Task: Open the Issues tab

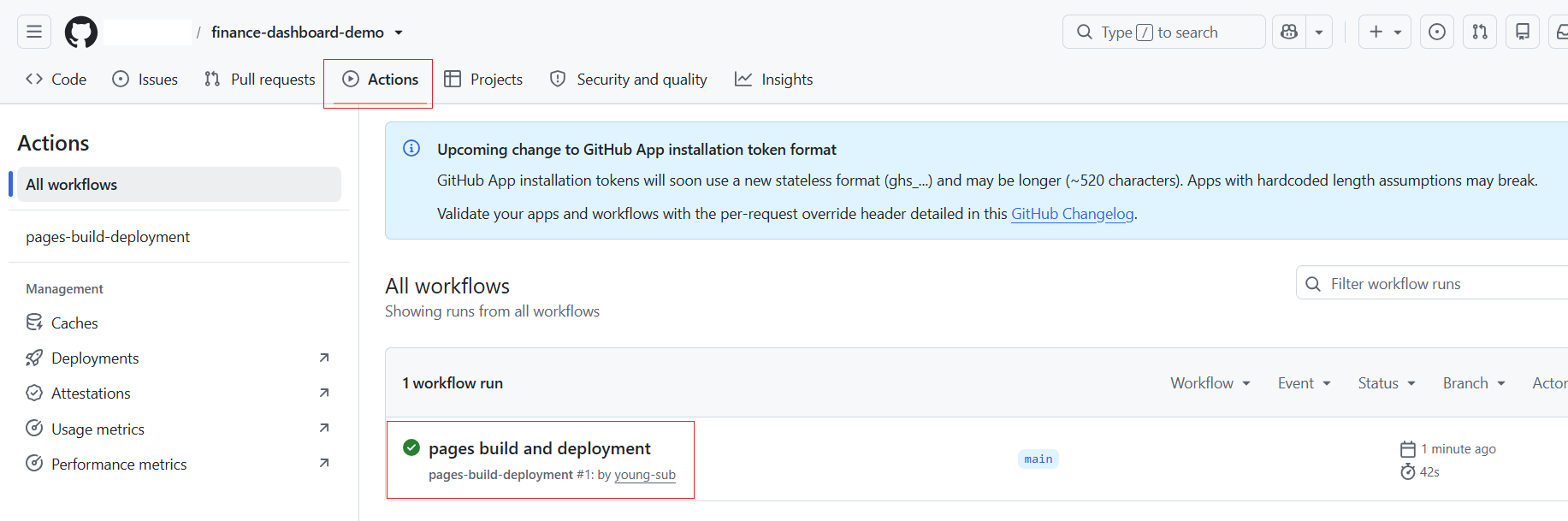Action: (145, 80)
